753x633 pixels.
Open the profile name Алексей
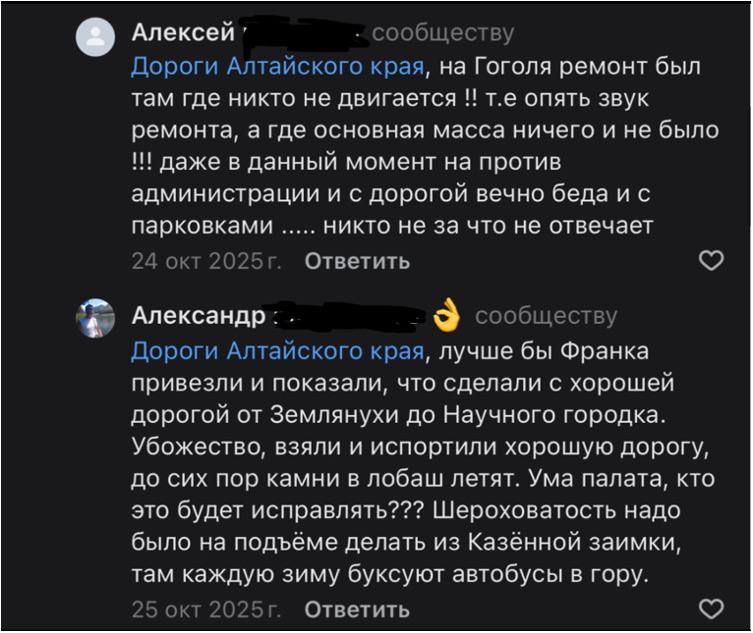183,34
